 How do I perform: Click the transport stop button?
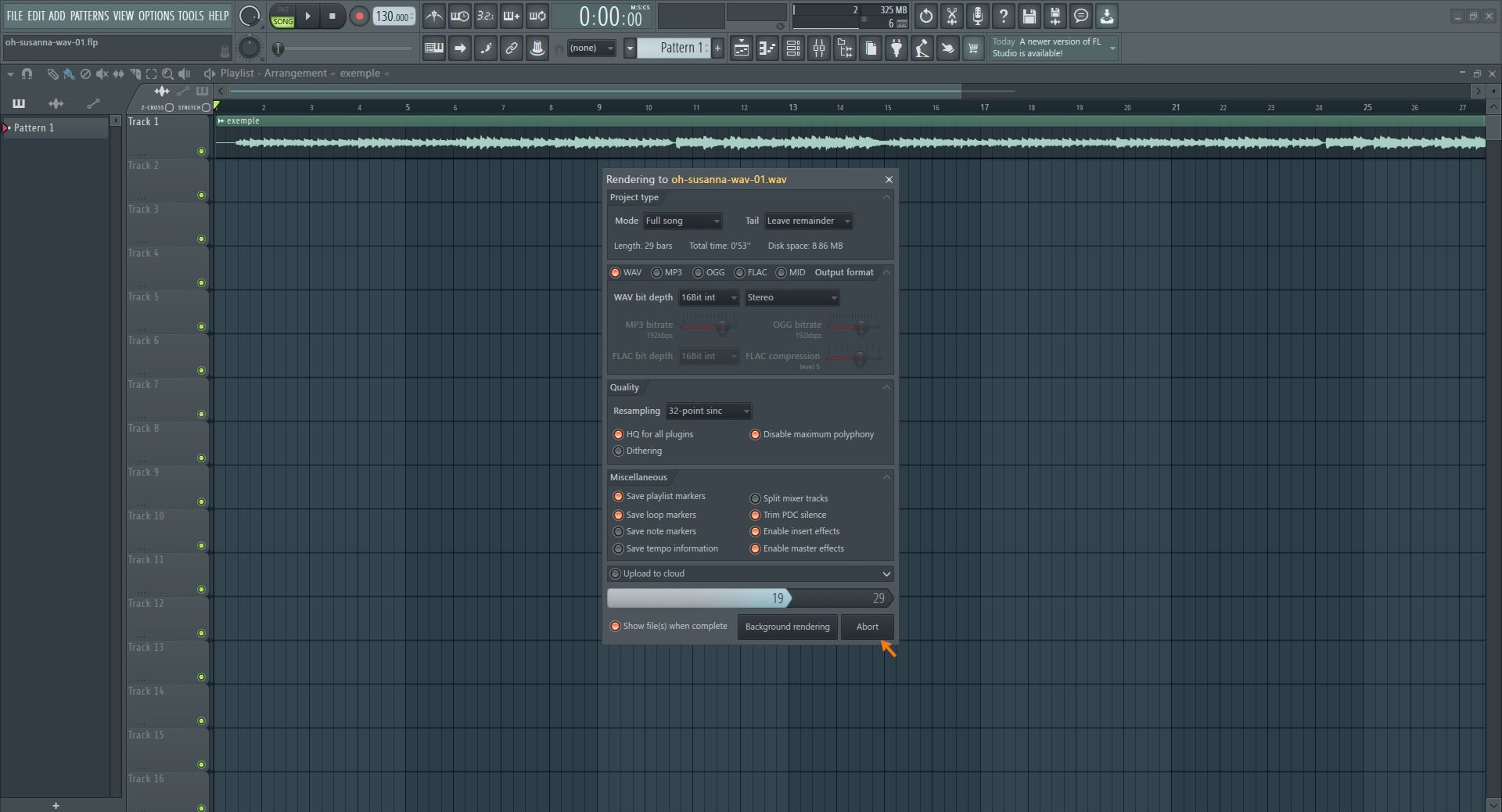pos(332,16)
